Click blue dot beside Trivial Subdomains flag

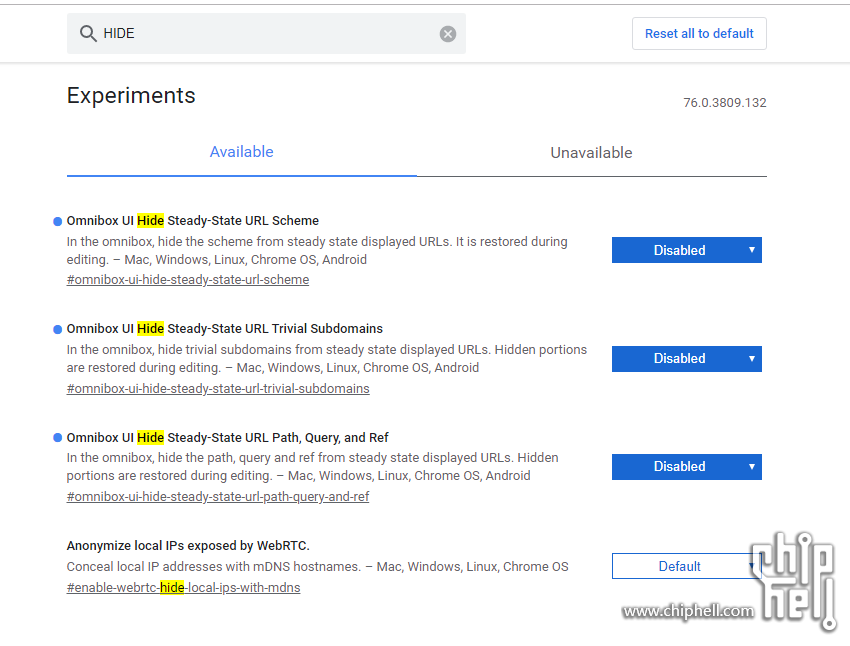pyautogui.click(x=57, y=330)
